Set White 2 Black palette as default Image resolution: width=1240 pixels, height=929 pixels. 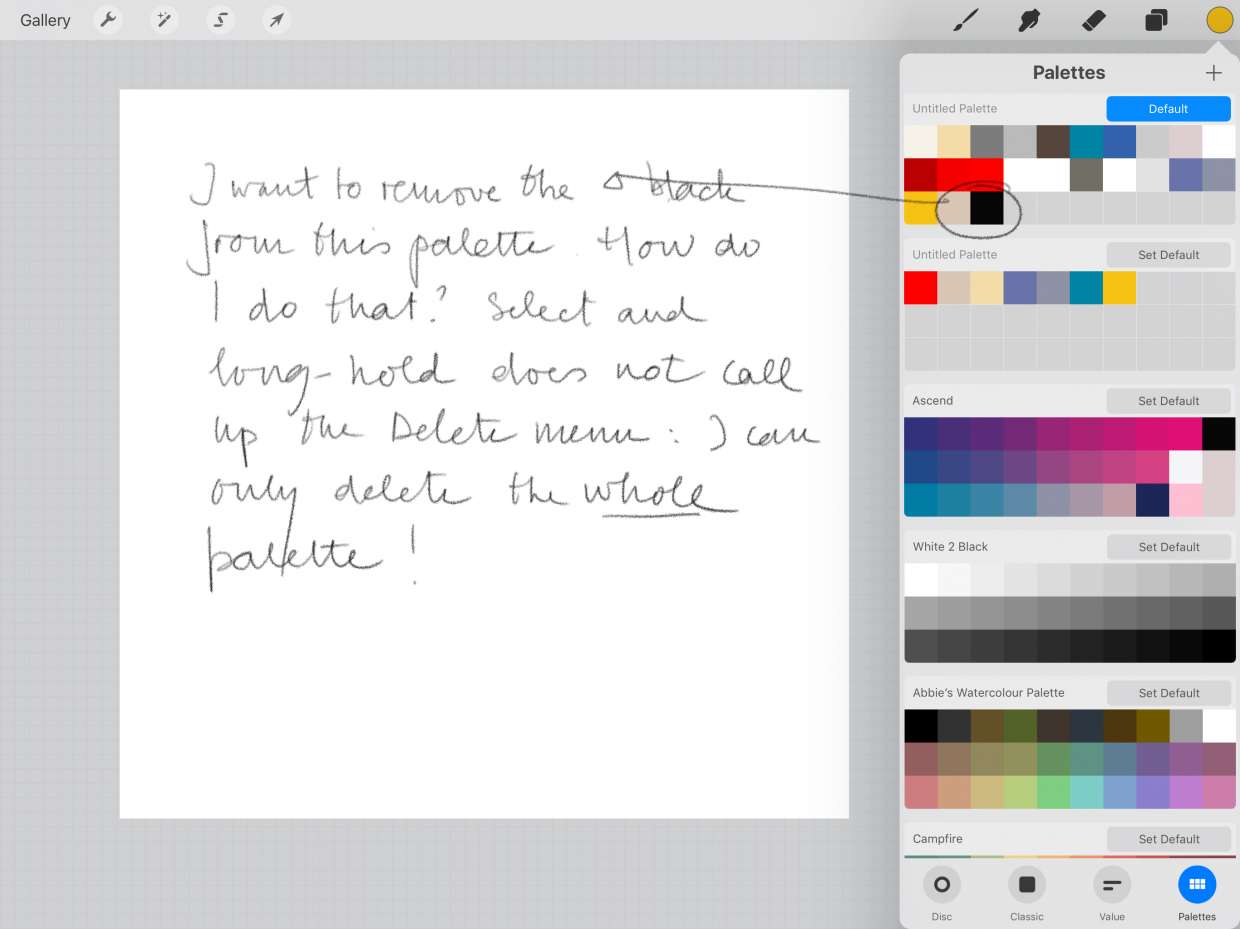pos(1168,546)
